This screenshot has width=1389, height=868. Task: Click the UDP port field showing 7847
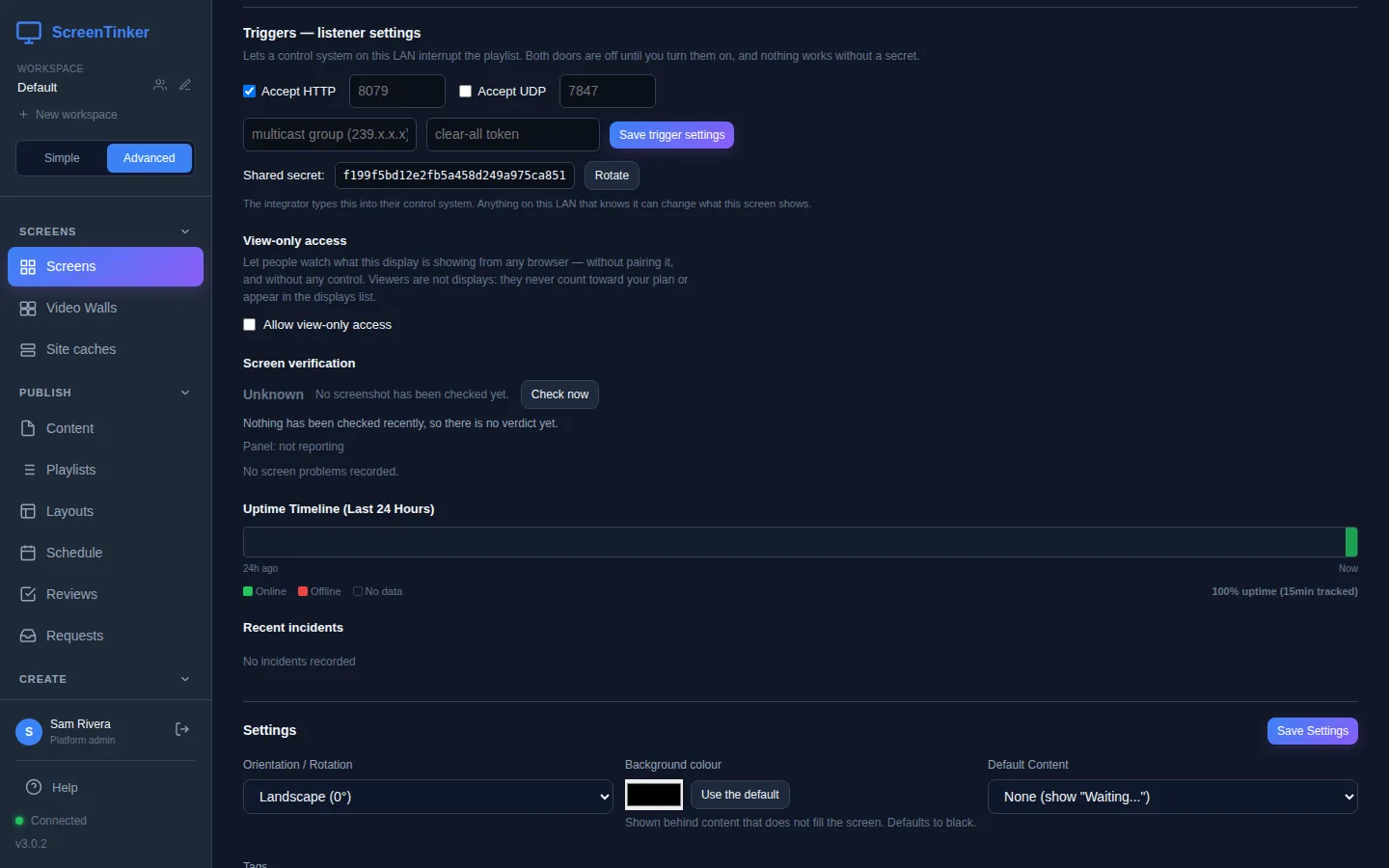click(x=608, y=91)
